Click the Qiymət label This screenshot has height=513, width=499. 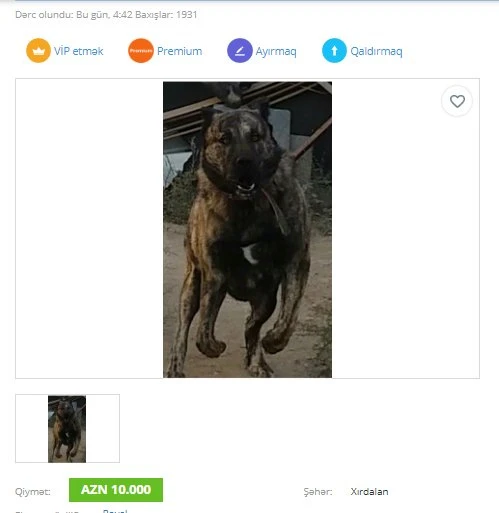[x=33, y=492]
